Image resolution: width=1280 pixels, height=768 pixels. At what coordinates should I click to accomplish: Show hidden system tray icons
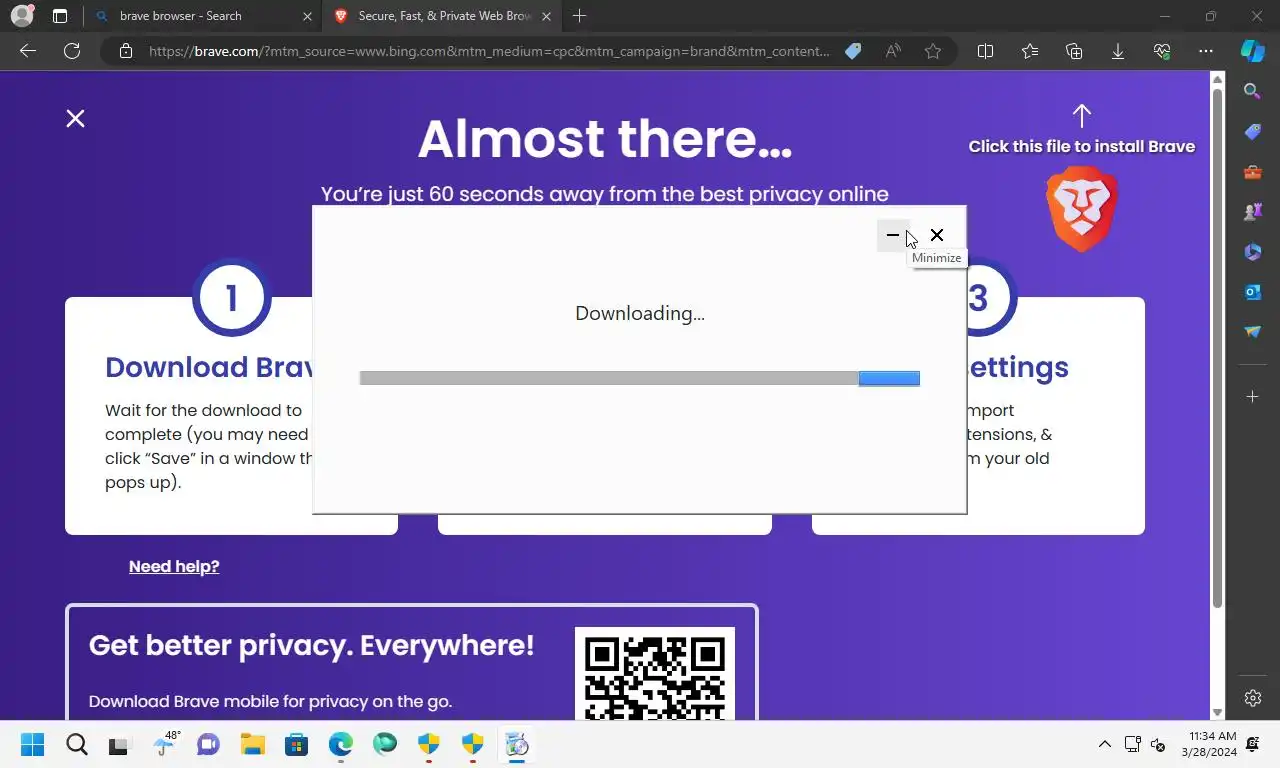pyautogui.click(x=1104, y=744)
